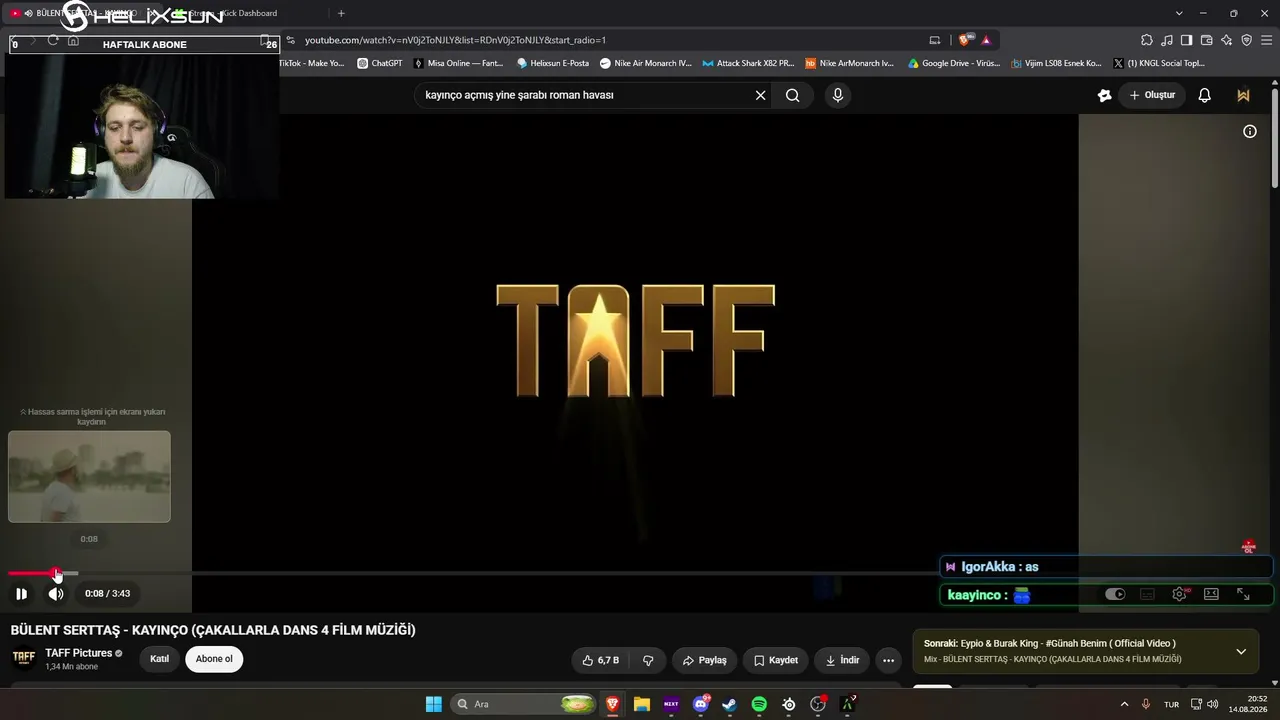Image resolution: width=1280 pixels, height=720 pixels.
Task: Open the YouTube account avatar menu
Action: coord(1243,95)
